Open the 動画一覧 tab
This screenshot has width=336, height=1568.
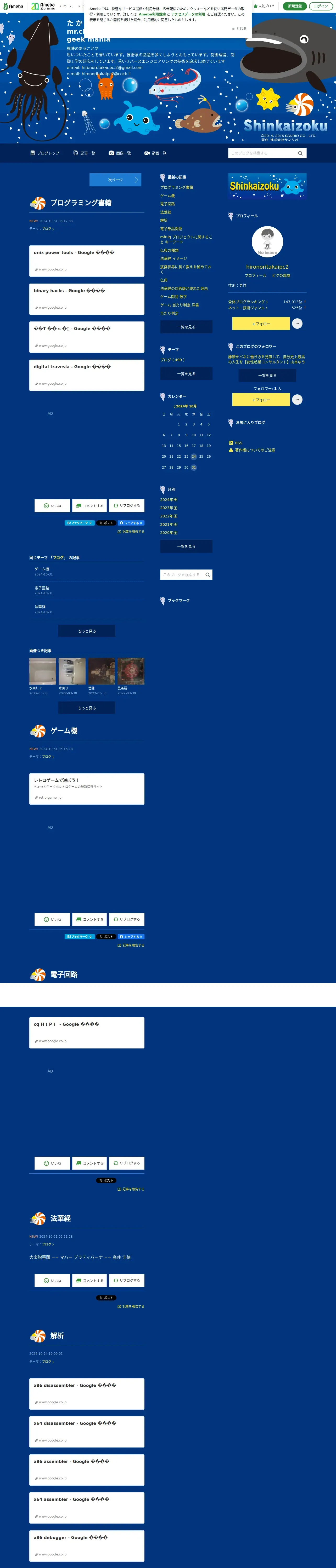[155, 153]
